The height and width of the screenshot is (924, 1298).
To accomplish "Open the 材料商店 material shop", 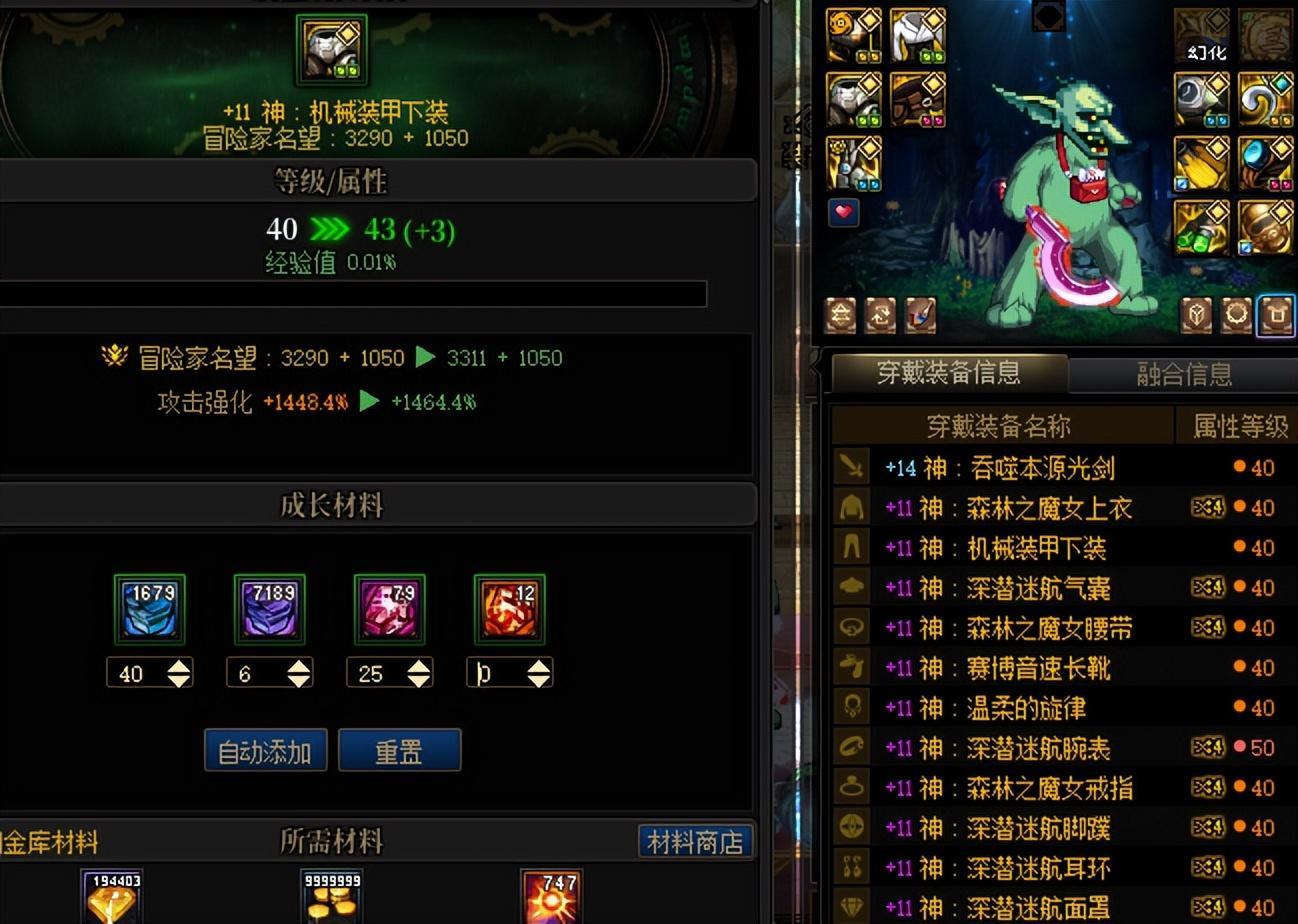I will (x=695, y=841).
